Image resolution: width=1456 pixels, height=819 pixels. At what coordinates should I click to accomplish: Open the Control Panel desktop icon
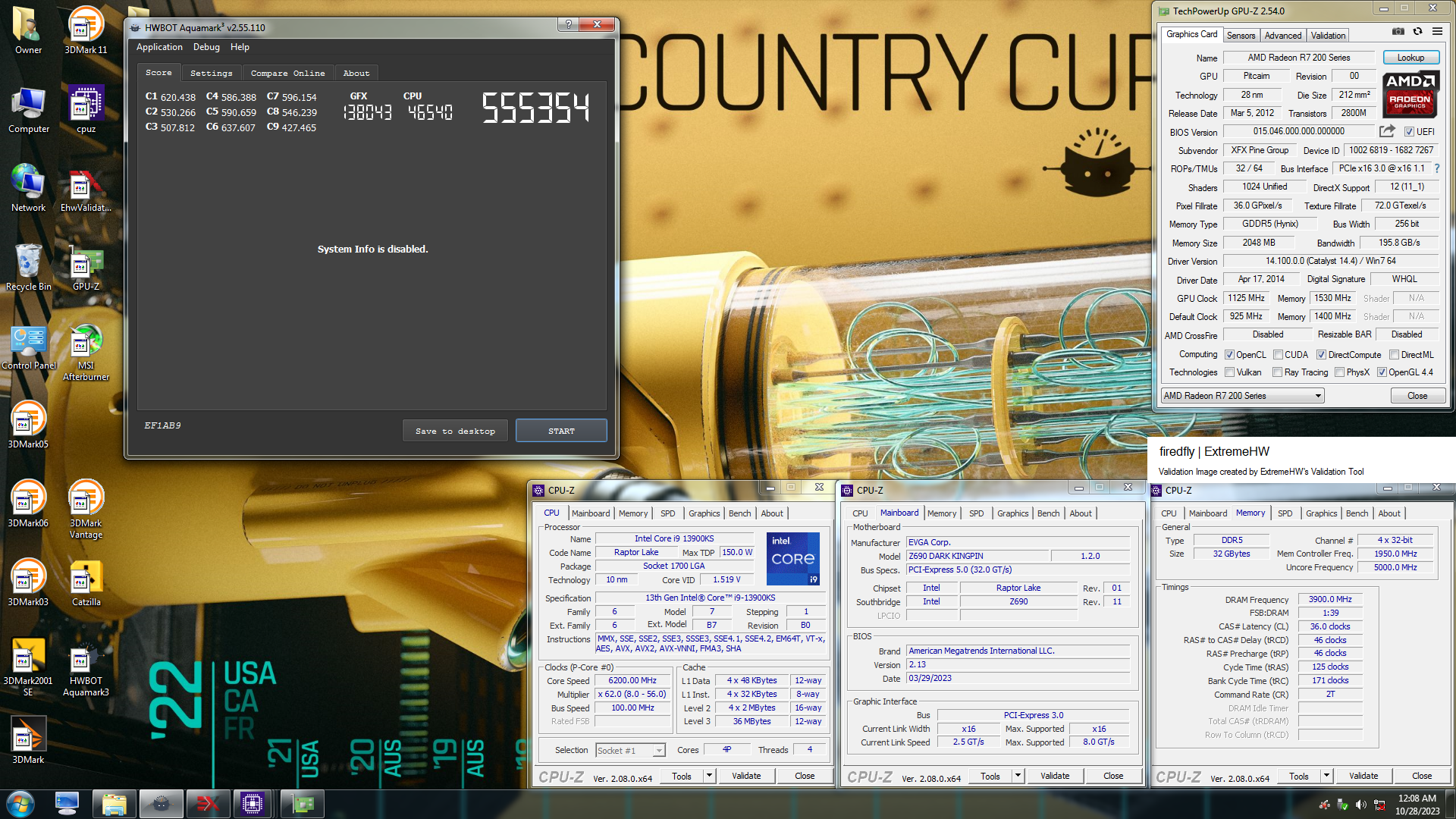pos(29,346)
